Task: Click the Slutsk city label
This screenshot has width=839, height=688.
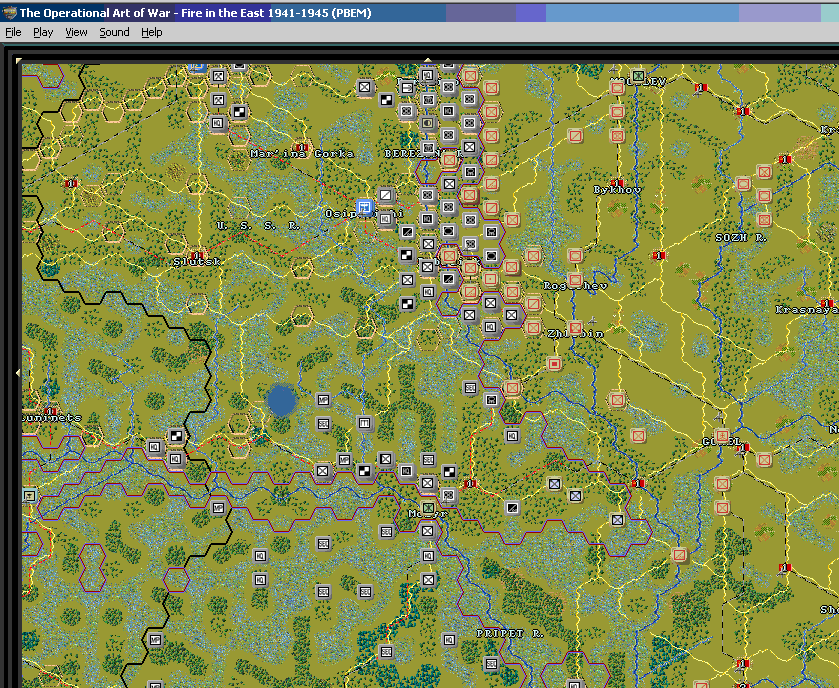Action: 197,262
